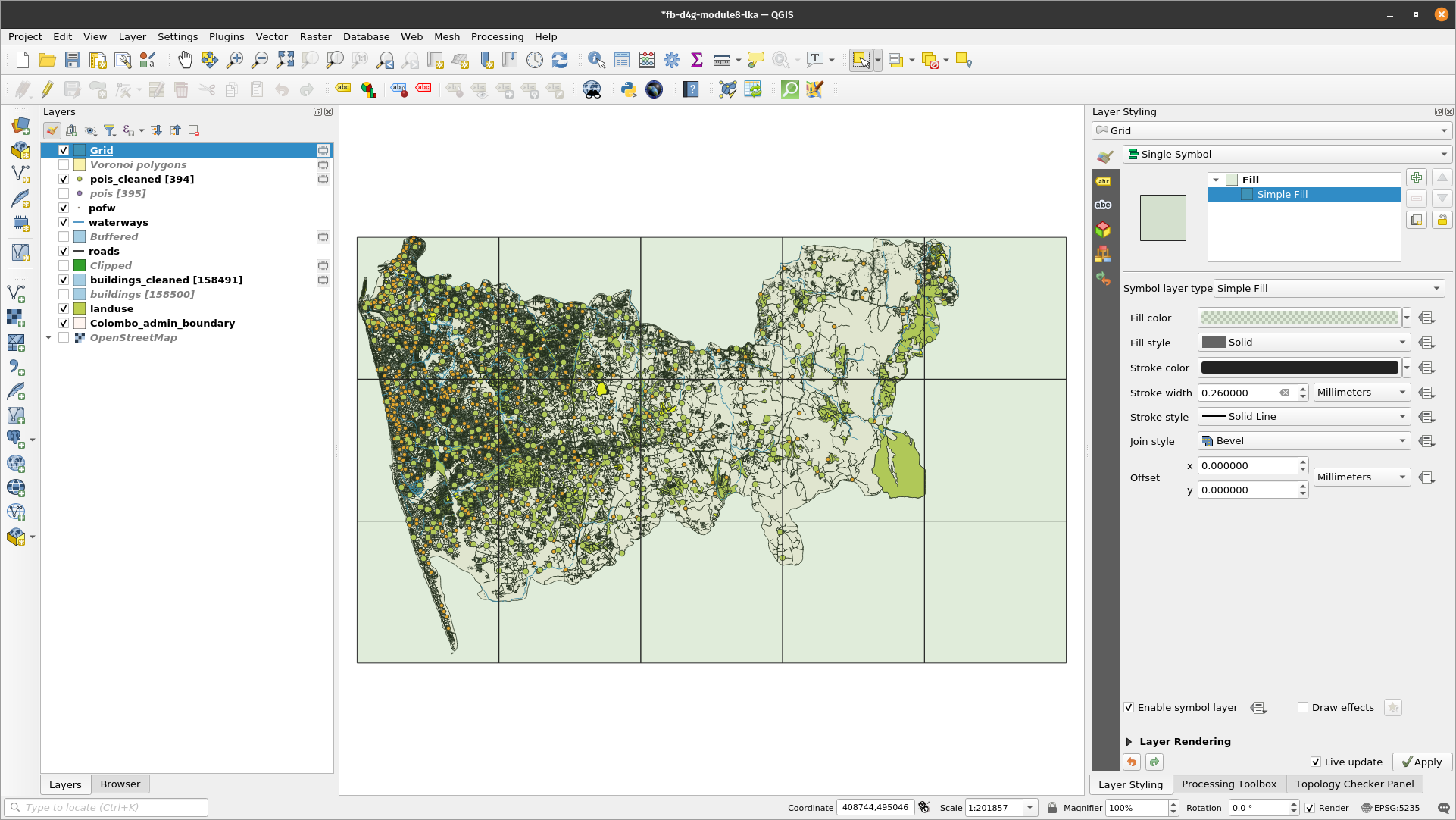1456x820 pixels.
Task: Open the Plugins menu
Action: (x=227, y=36)
